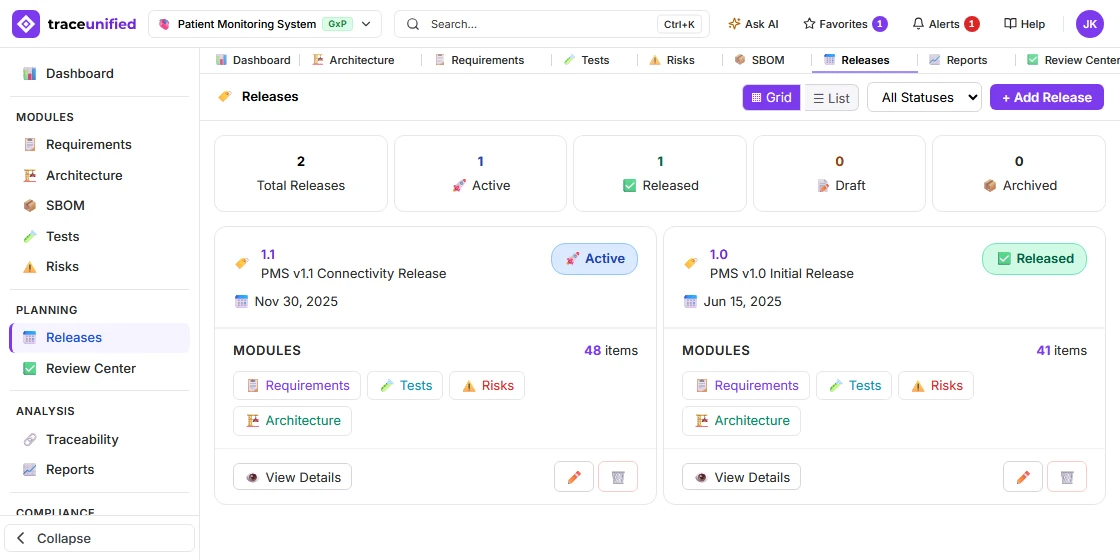Click Tests chip in release 1.1

tap(405, 386)
